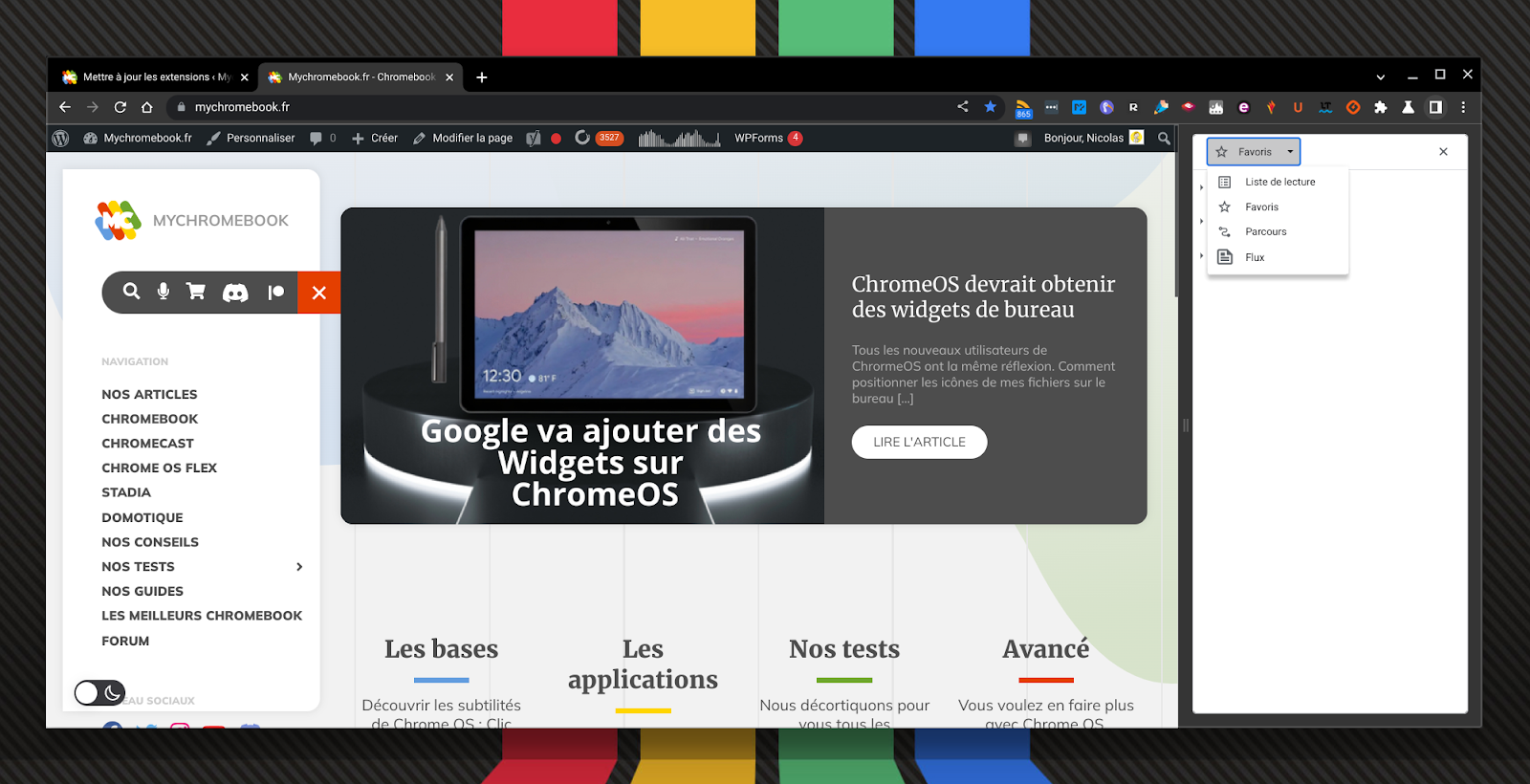This screenshot has height=784, width=1530.
Task: Open the Extensions puzzle piece menu
Action: 1380,107
